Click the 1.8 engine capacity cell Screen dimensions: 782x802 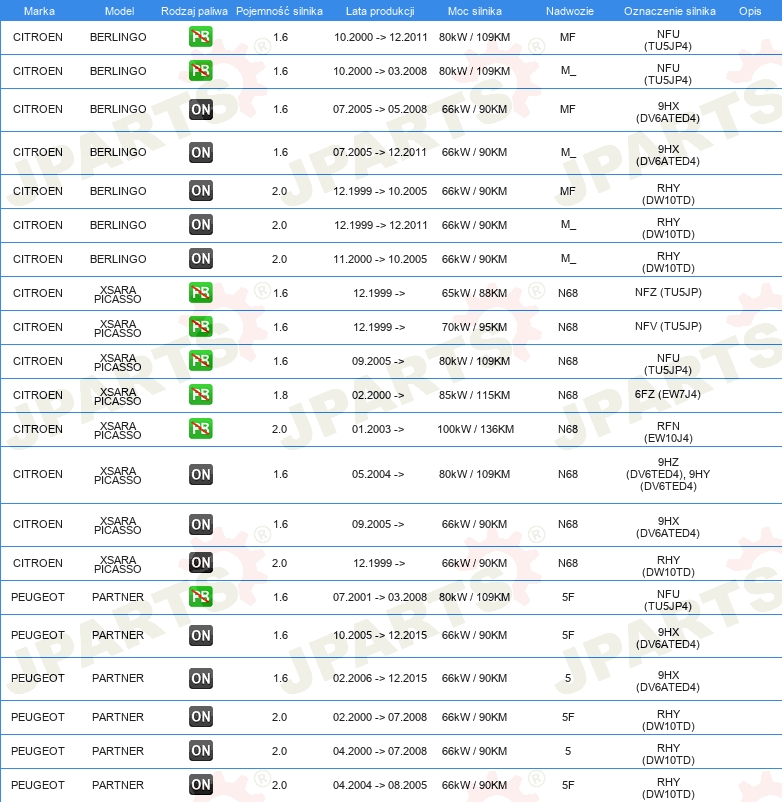click(x=281, y=395)
